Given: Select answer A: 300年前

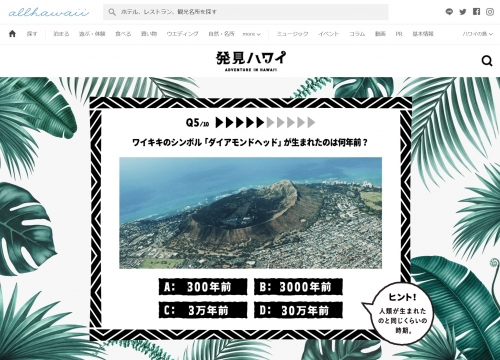Looking at the screenshot, I should tap(203, 287).
